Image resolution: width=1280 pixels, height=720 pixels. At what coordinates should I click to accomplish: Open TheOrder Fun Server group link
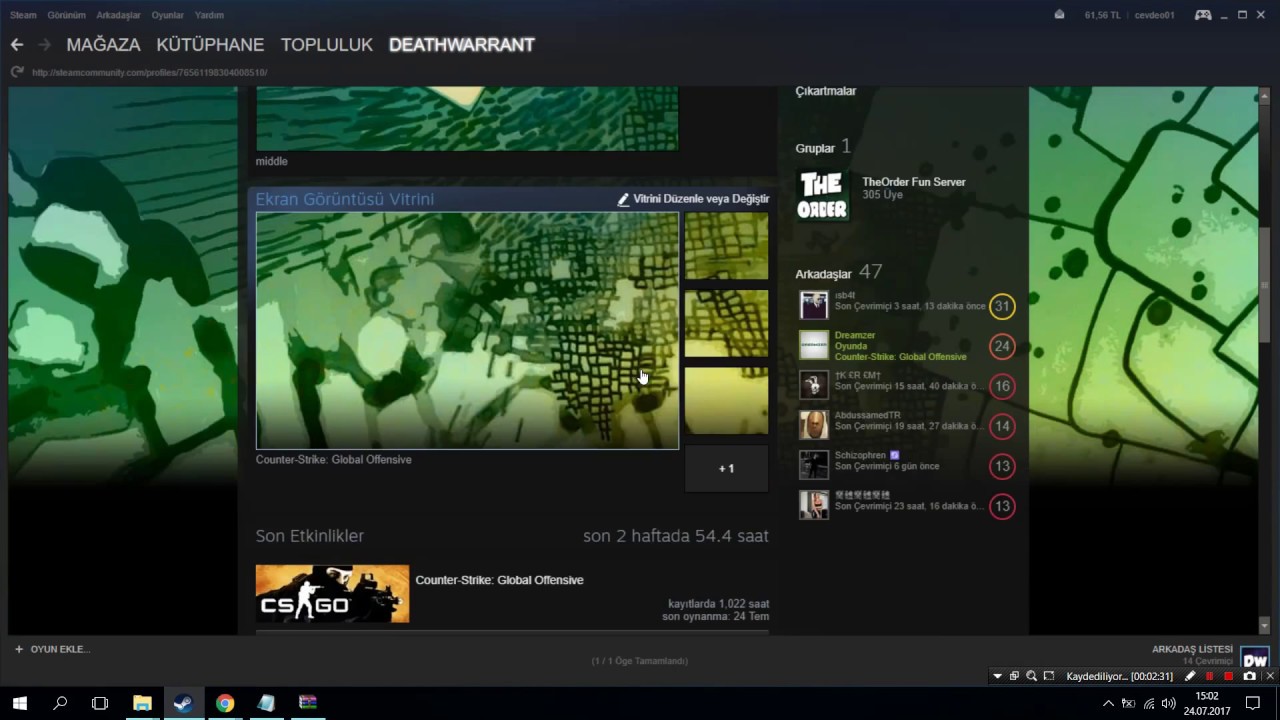[914, 182]
